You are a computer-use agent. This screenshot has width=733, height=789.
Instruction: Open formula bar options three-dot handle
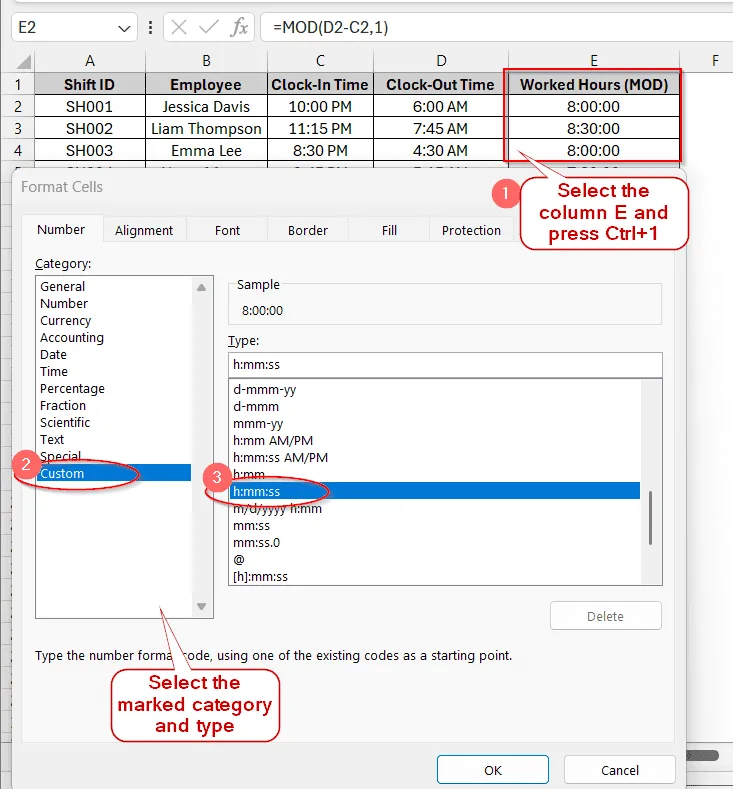(x=150, y=27)
